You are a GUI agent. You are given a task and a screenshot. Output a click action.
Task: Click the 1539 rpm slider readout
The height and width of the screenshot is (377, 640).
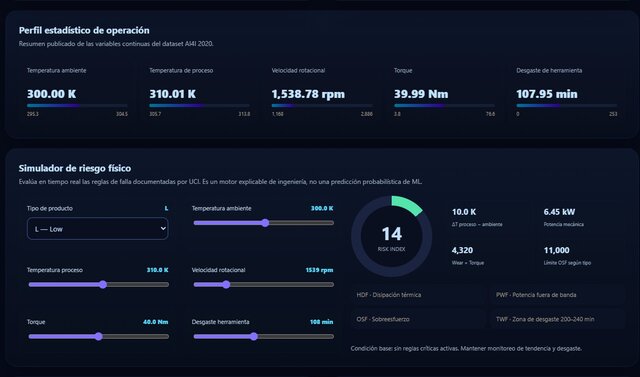click(319, 270)
